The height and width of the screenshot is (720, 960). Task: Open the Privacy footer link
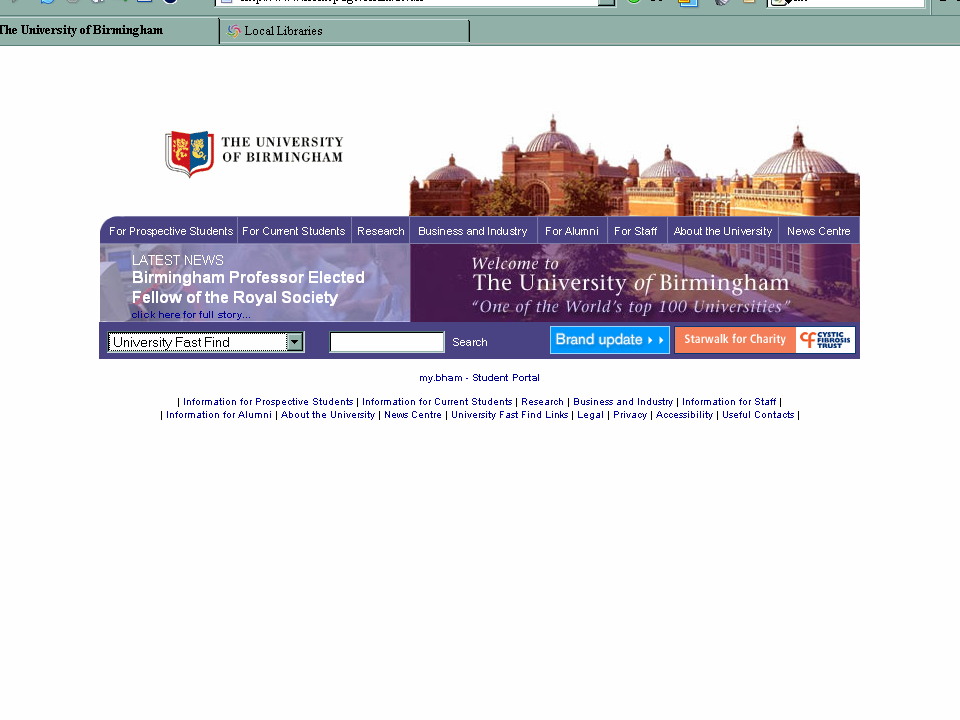[x=630, y=414]
